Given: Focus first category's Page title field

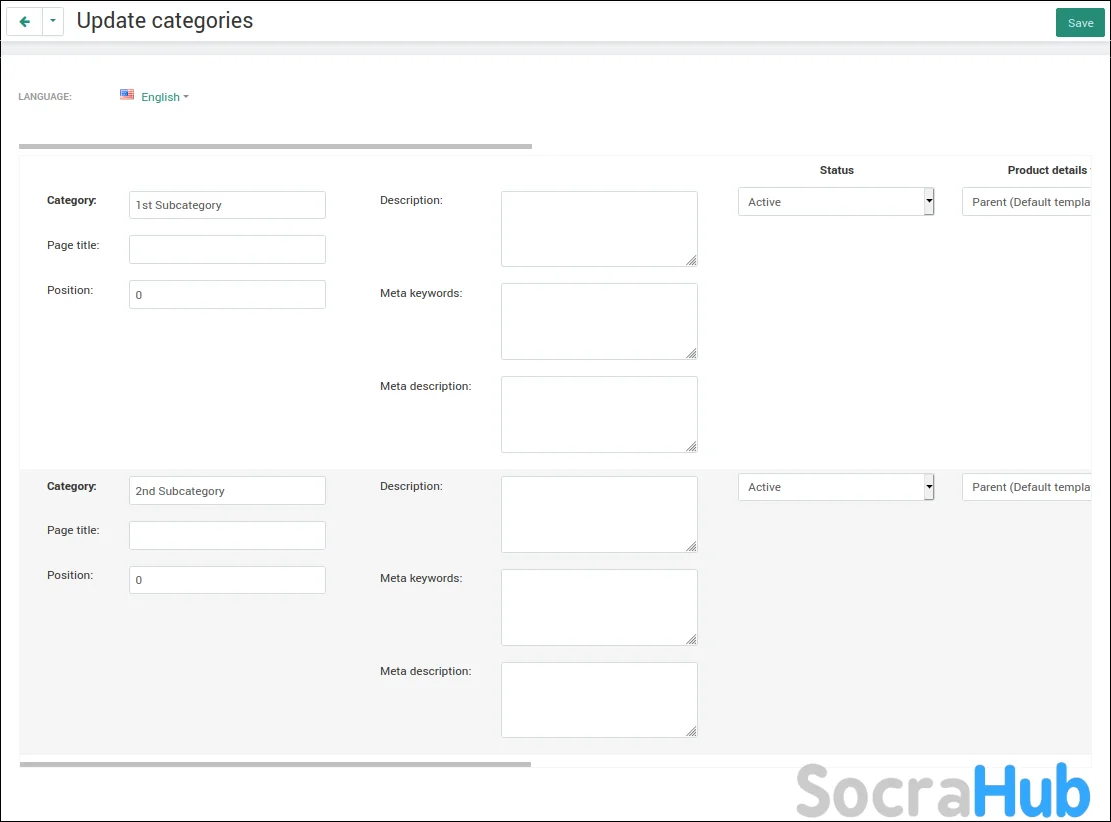Looking at the screenshot, I should (x=227, y=249).
